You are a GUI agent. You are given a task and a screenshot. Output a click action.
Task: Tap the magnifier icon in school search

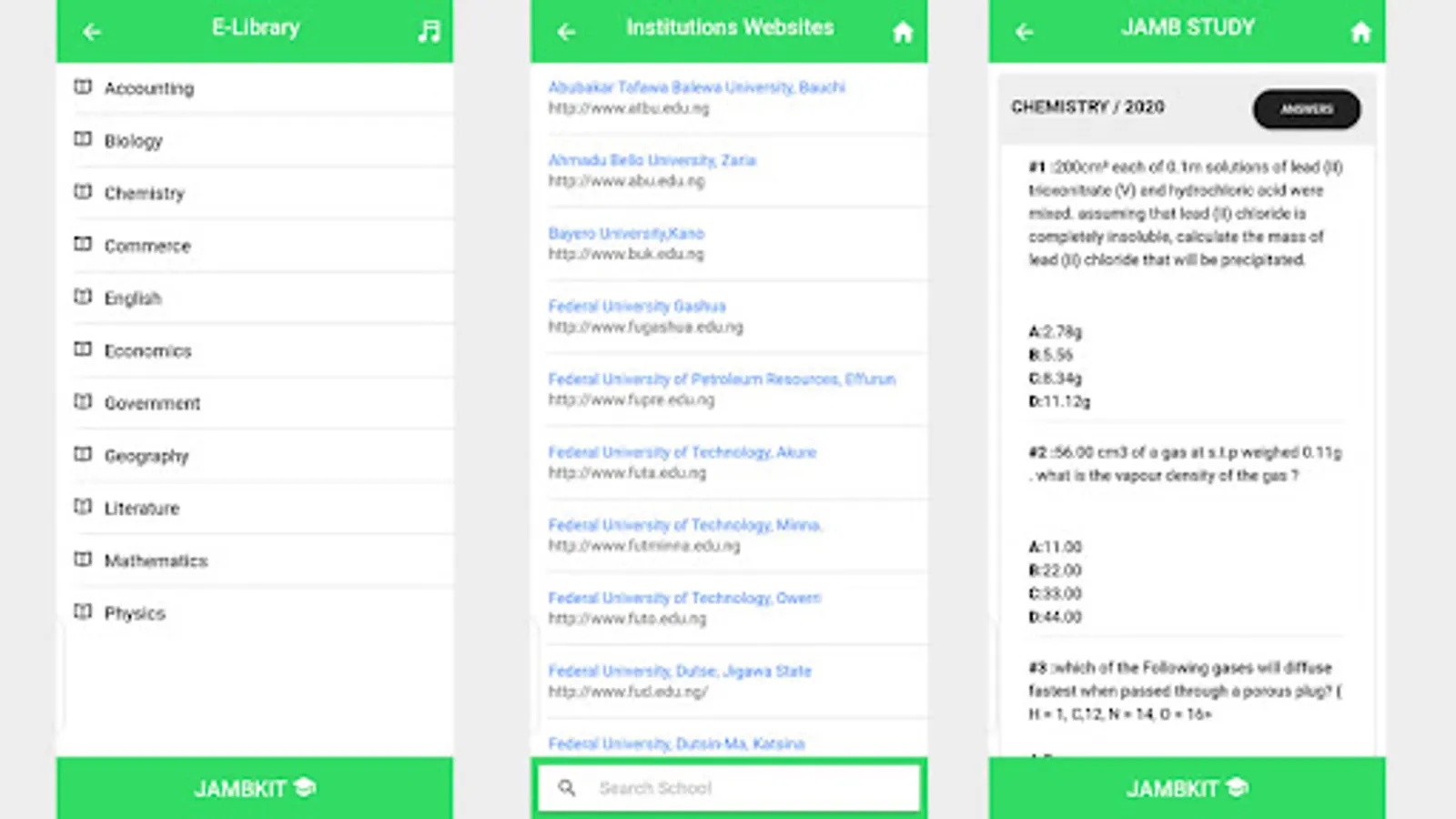point(566,788)
